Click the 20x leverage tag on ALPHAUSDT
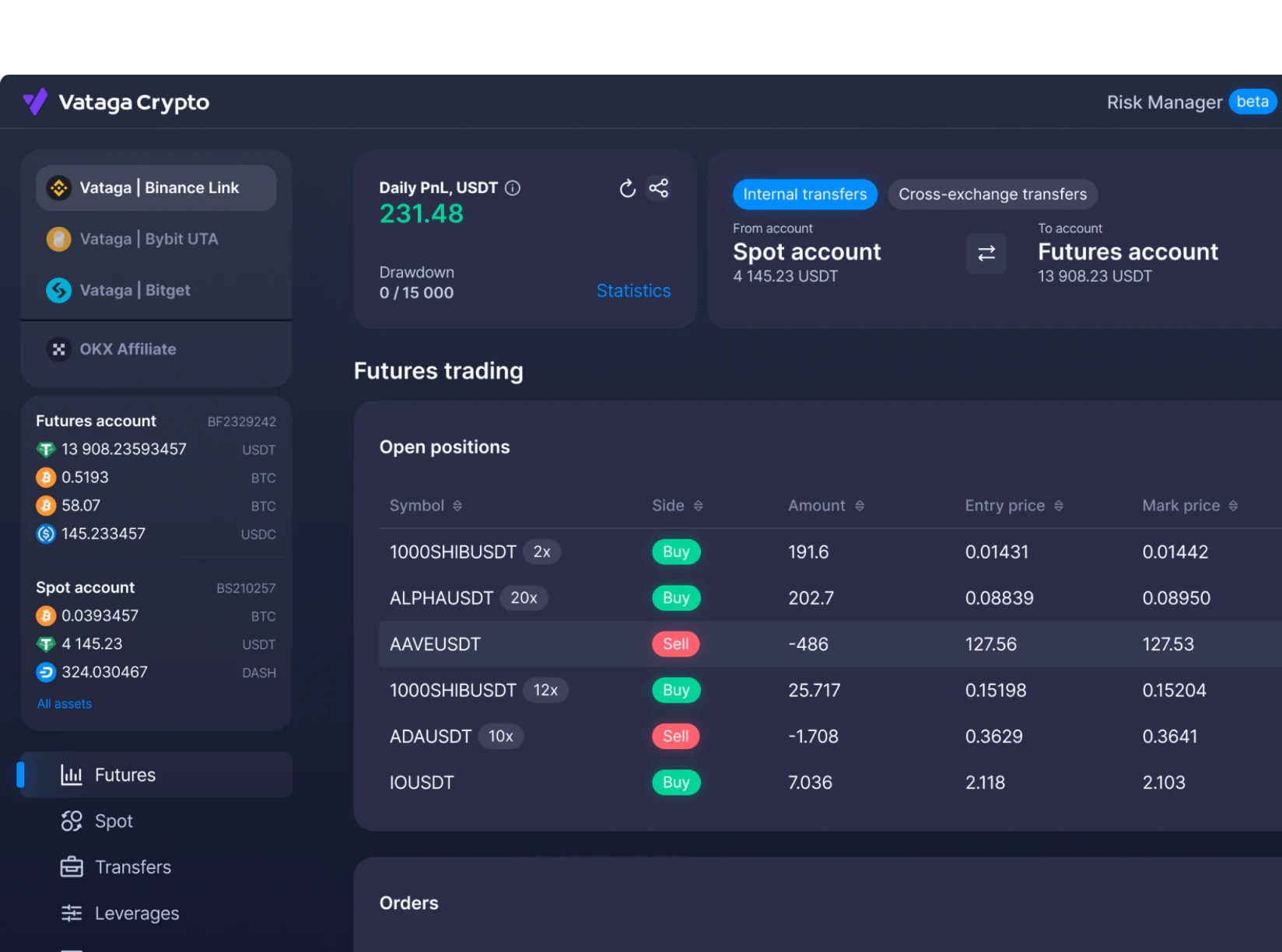 click(524, 598)
